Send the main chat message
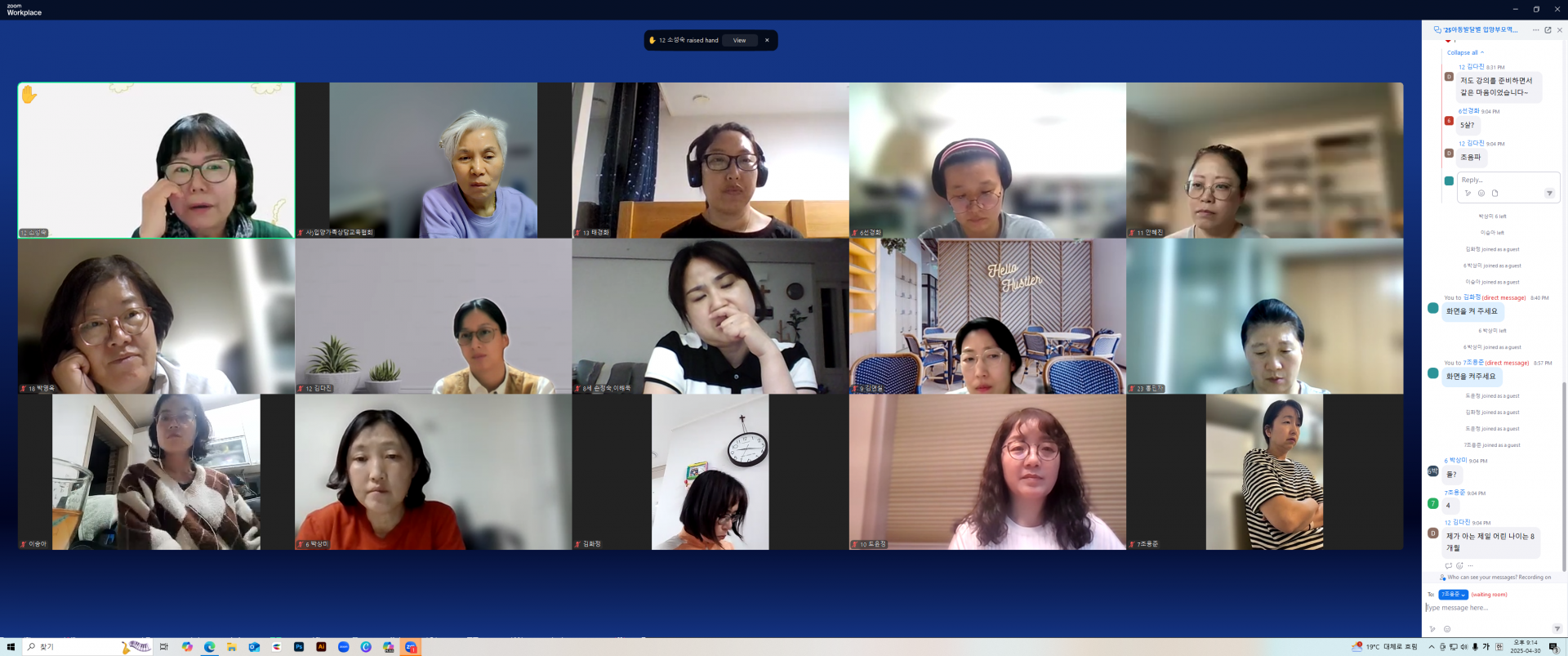This screenshot has width=1568, height=656. tap(1557, 629)
